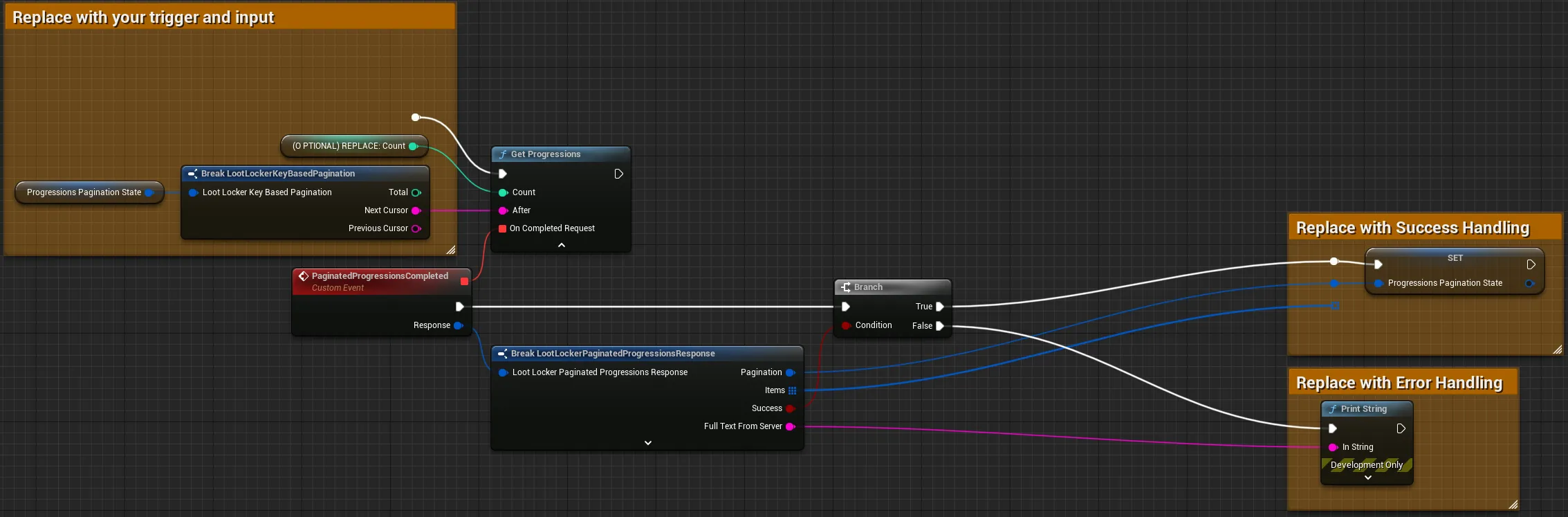This screenshot has width=1568, height=517.
Task: Click the Print String exec input pin
Action: 1332,428
